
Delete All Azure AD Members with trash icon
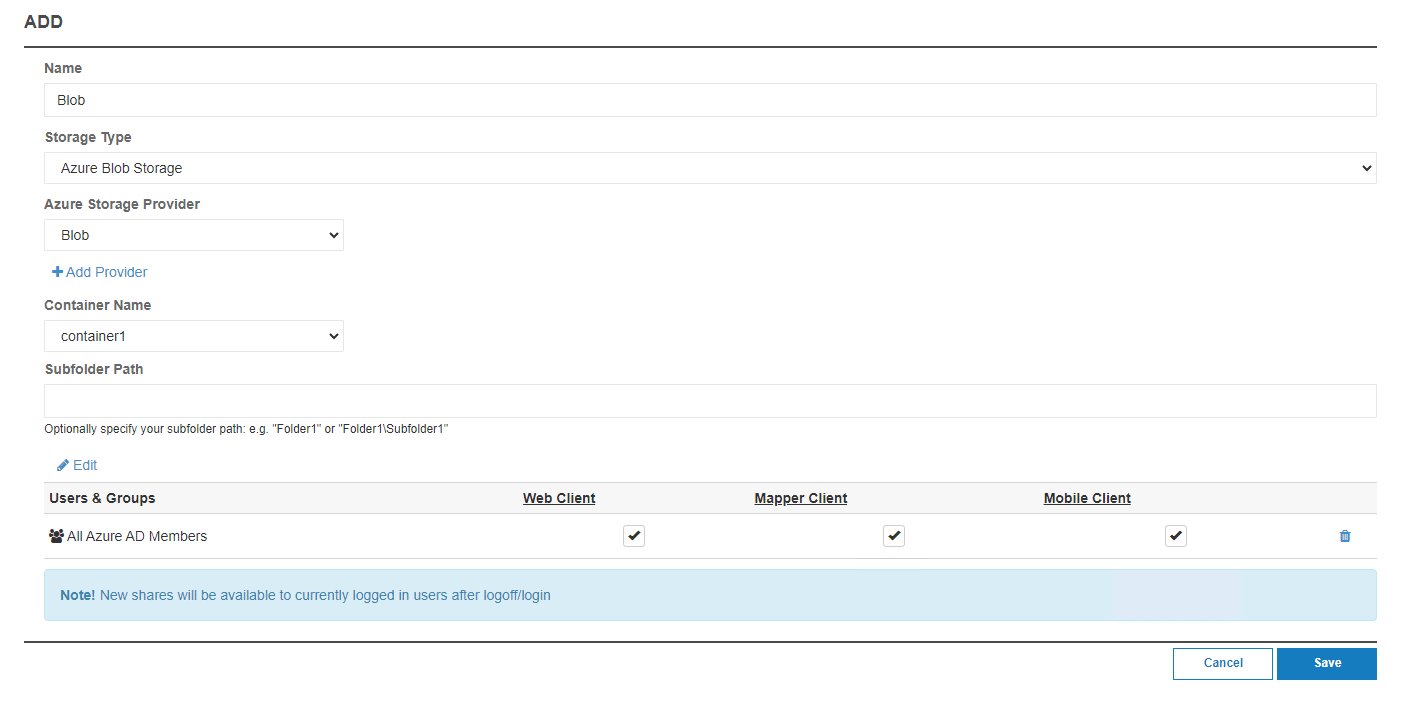click(x=1344, y=536)
